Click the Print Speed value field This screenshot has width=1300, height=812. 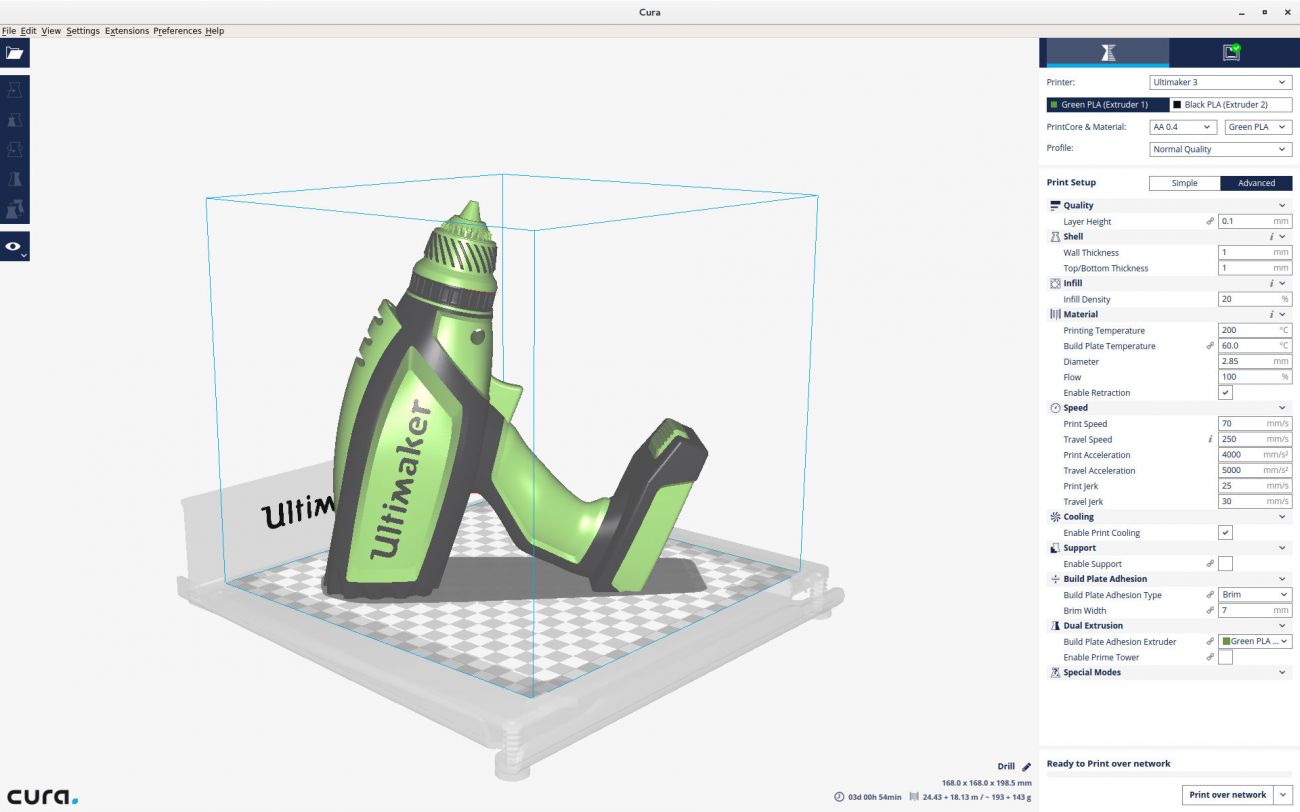tap(1255, 424)
